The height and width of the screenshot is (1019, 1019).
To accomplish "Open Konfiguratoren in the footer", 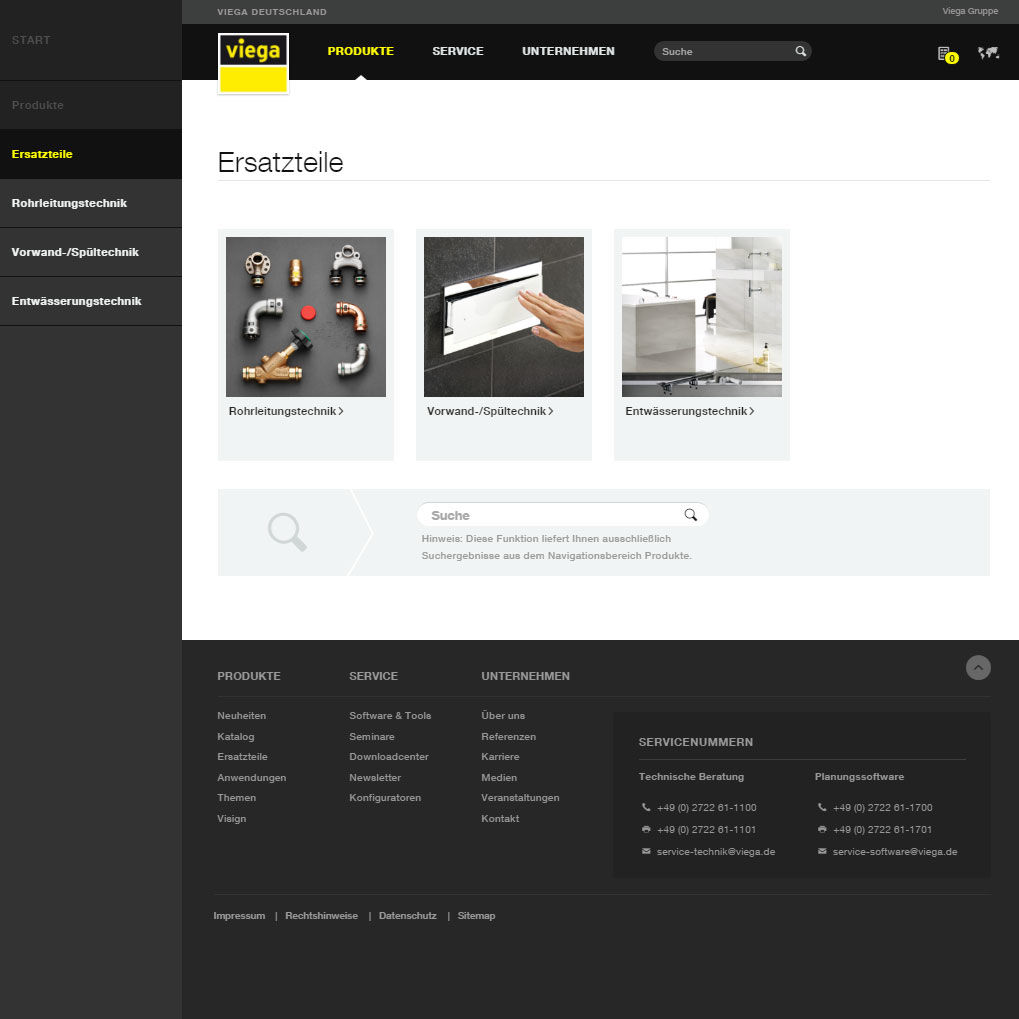I will (385, 797).
